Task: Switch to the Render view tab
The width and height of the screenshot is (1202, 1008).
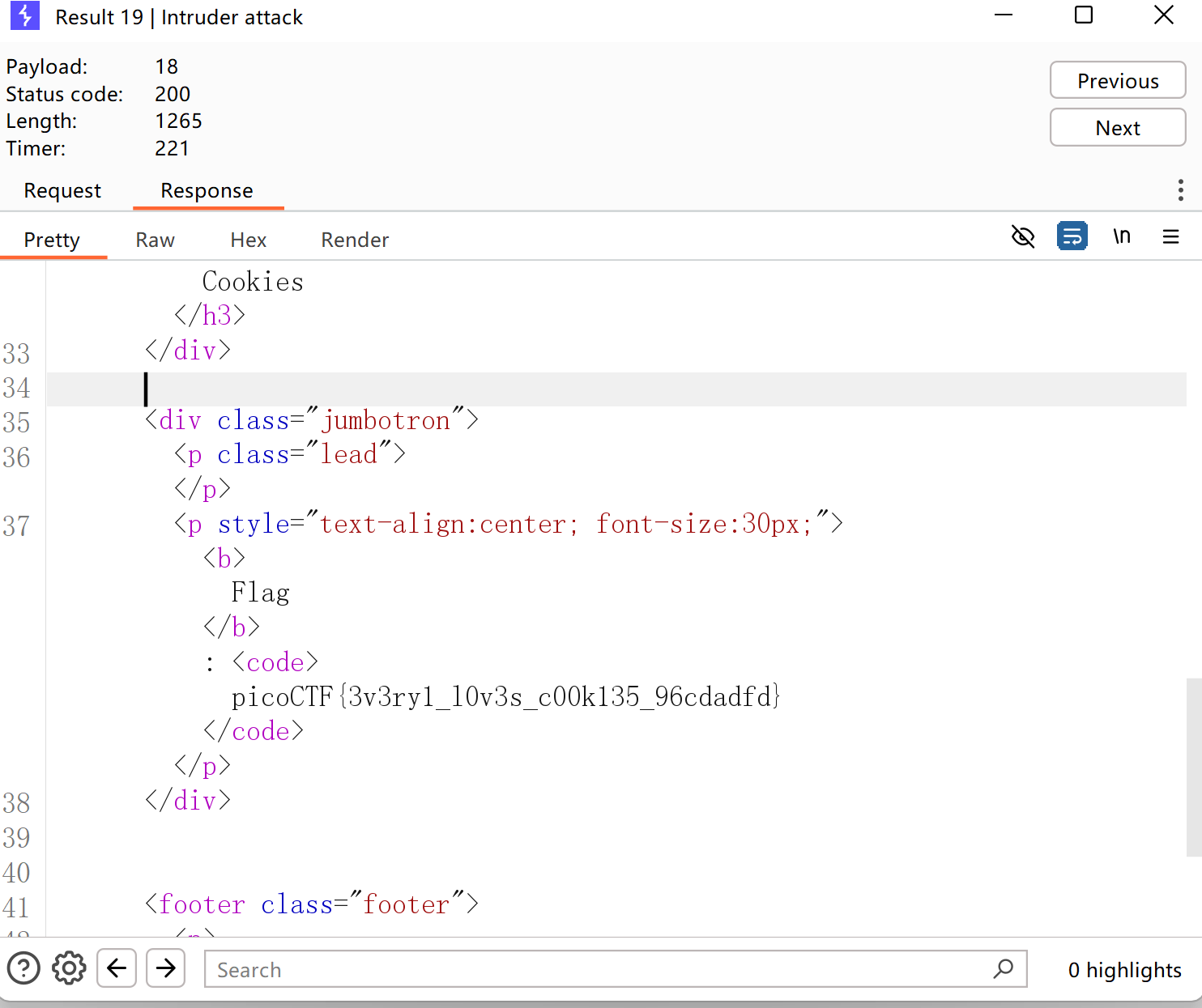Action: click(x=355, y=240)
